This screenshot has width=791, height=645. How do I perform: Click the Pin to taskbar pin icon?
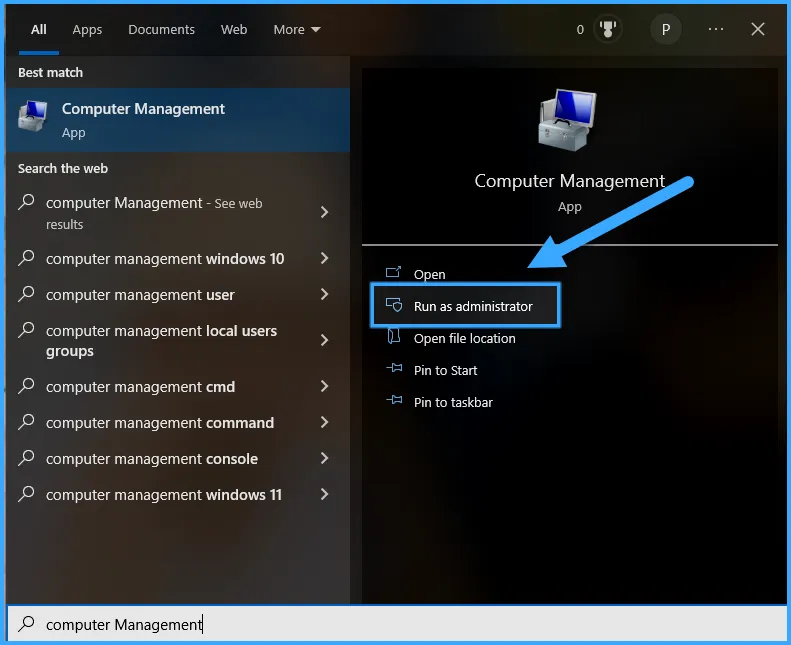394,400
